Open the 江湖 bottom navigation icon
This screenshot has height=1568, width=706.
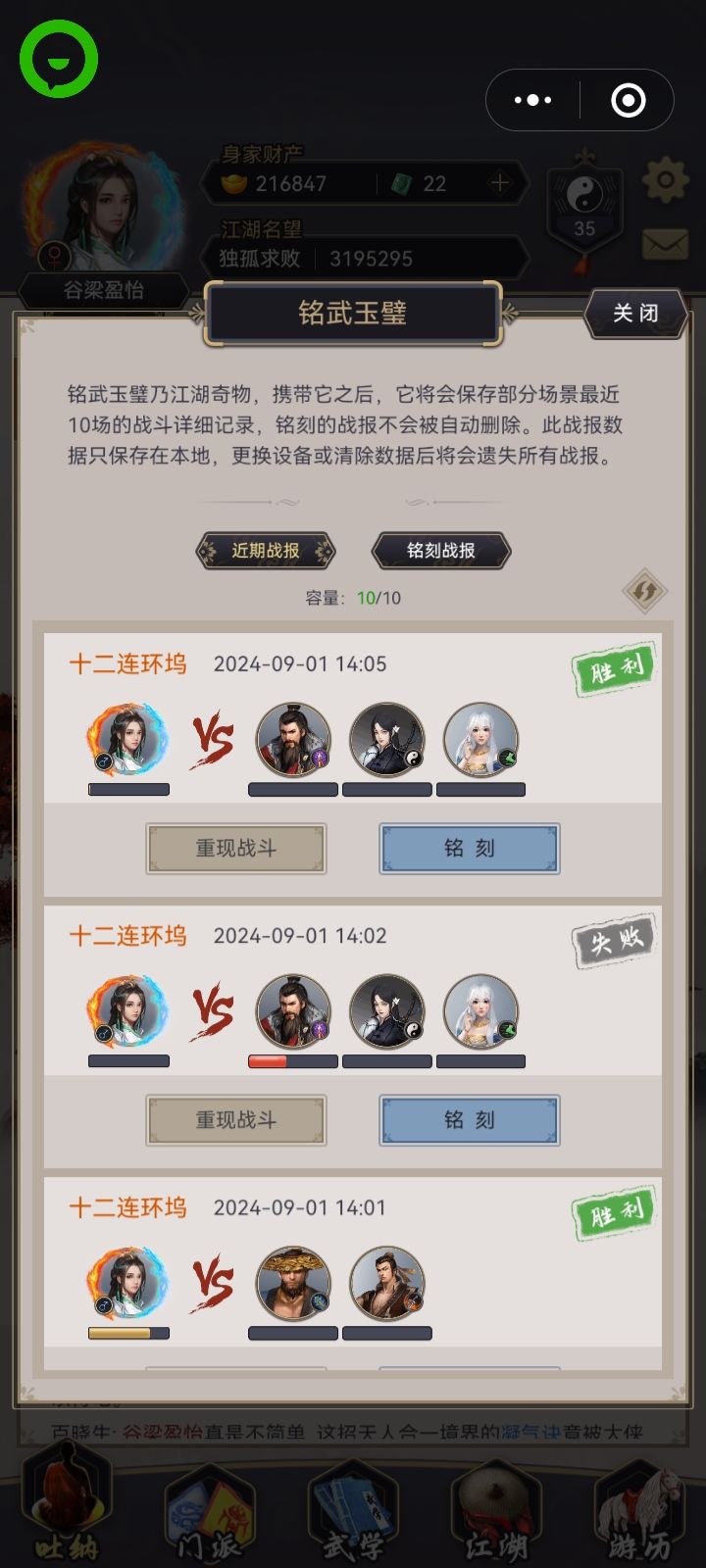[496, 1511]
